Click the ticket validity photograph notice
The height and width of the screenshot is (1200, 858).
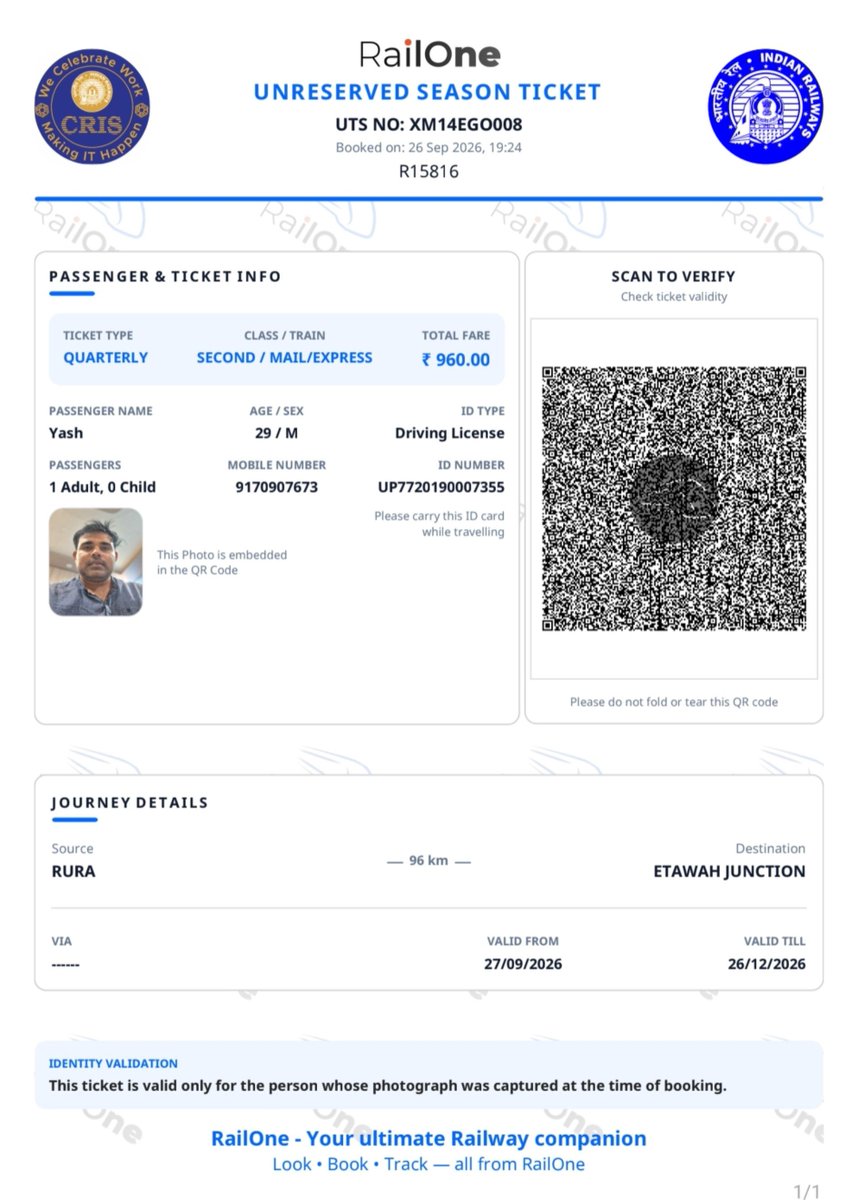point(388,1085)
